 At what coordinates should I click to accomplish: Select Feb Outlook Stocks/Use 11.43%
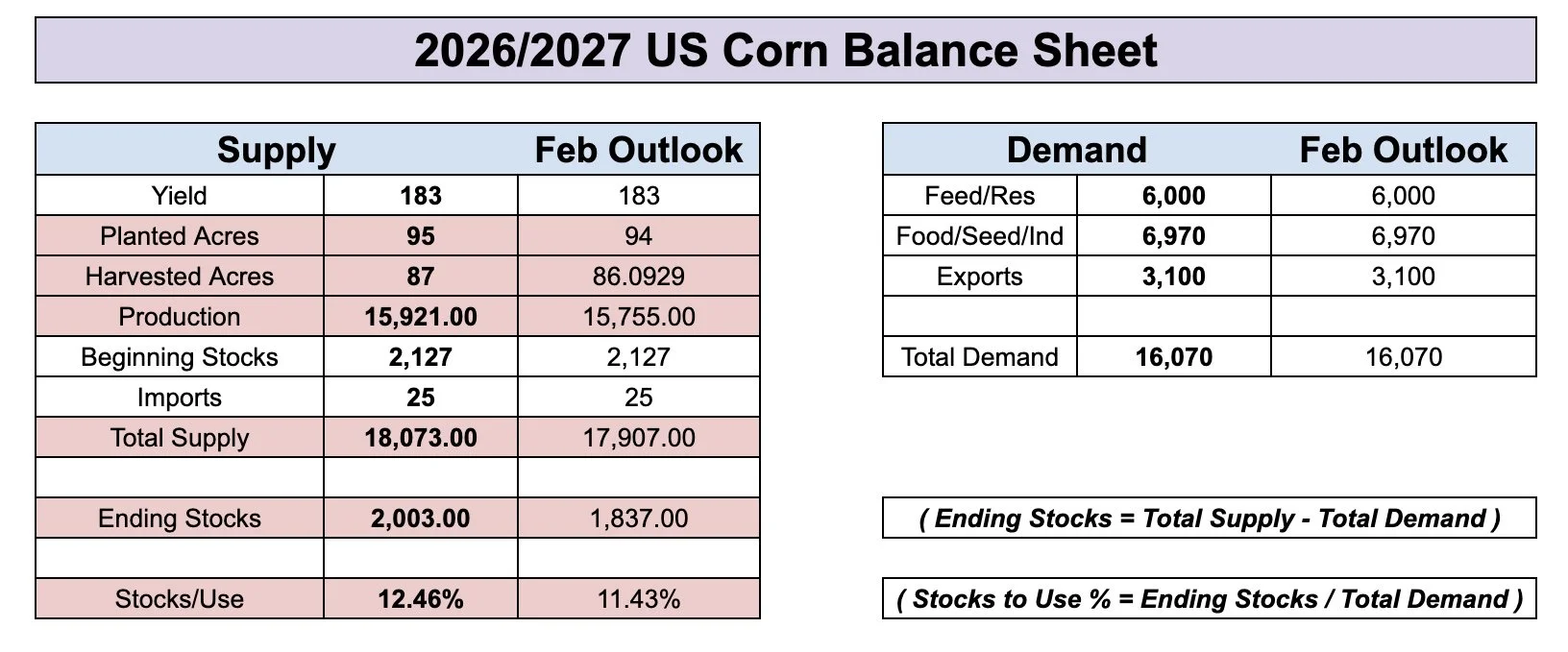(x=639, y=599)
